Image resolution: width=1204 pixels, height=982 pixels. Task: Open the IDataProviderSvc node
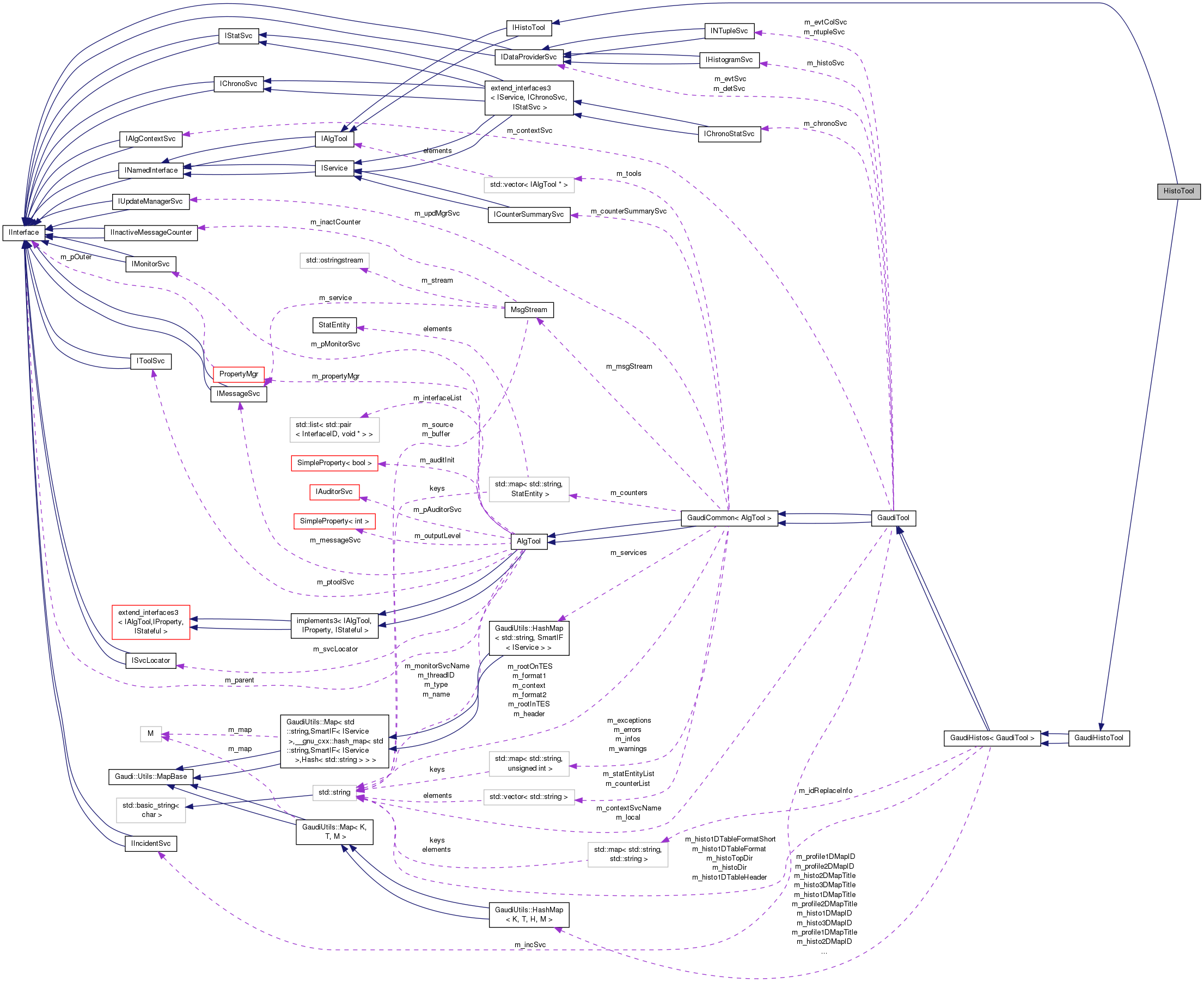[x=529, y=57]
